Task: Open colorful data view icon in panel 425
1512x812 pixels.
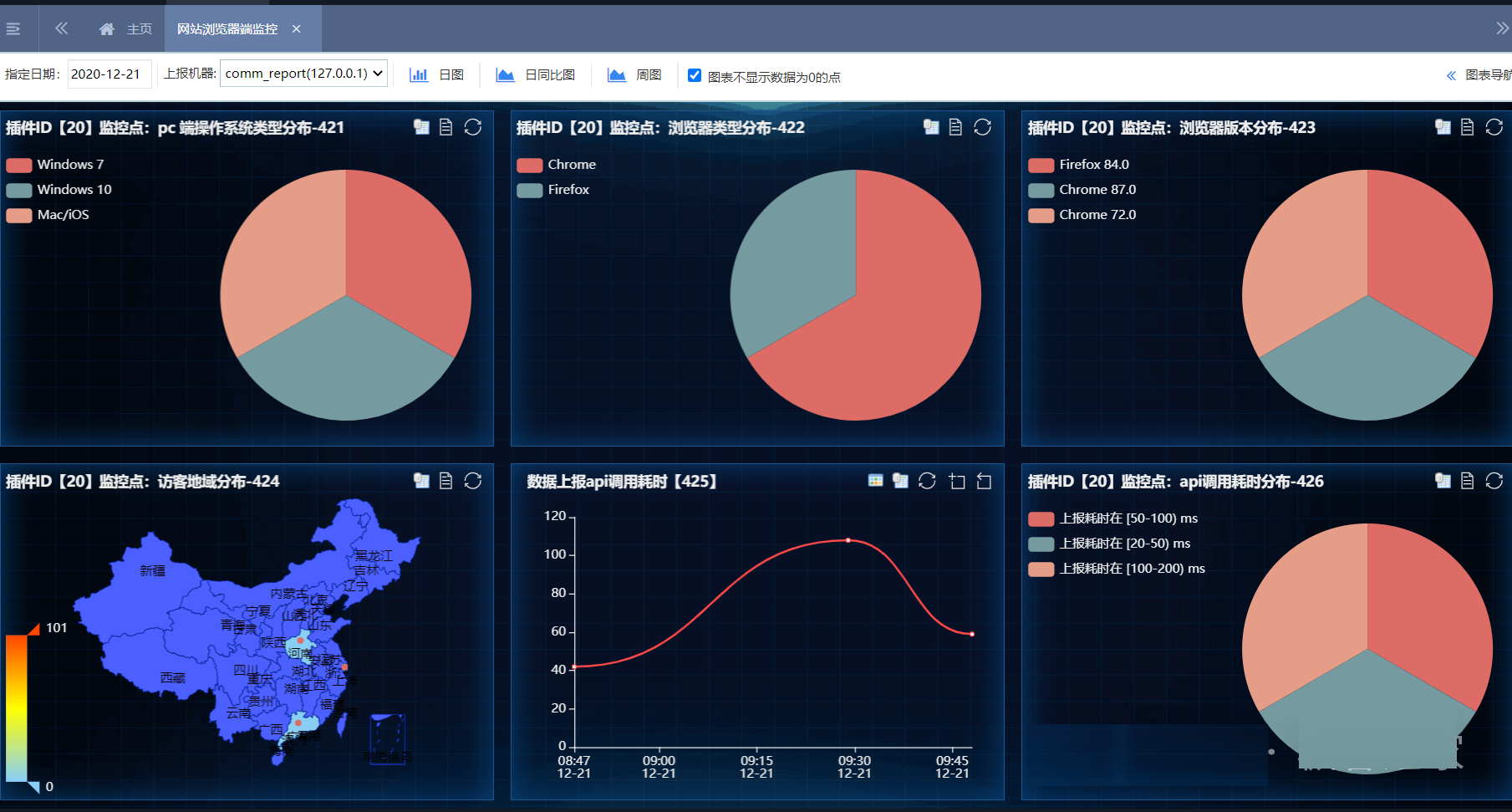Action: point(875,481)
